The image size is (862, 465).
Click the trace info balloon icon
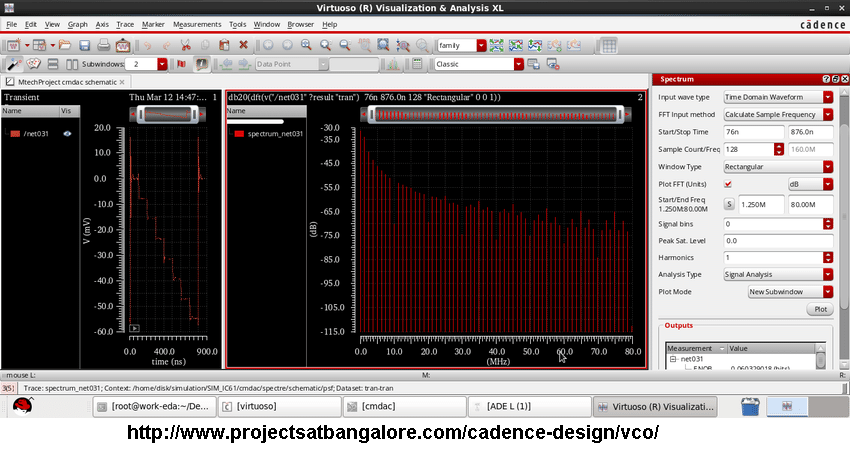[202, 64]
